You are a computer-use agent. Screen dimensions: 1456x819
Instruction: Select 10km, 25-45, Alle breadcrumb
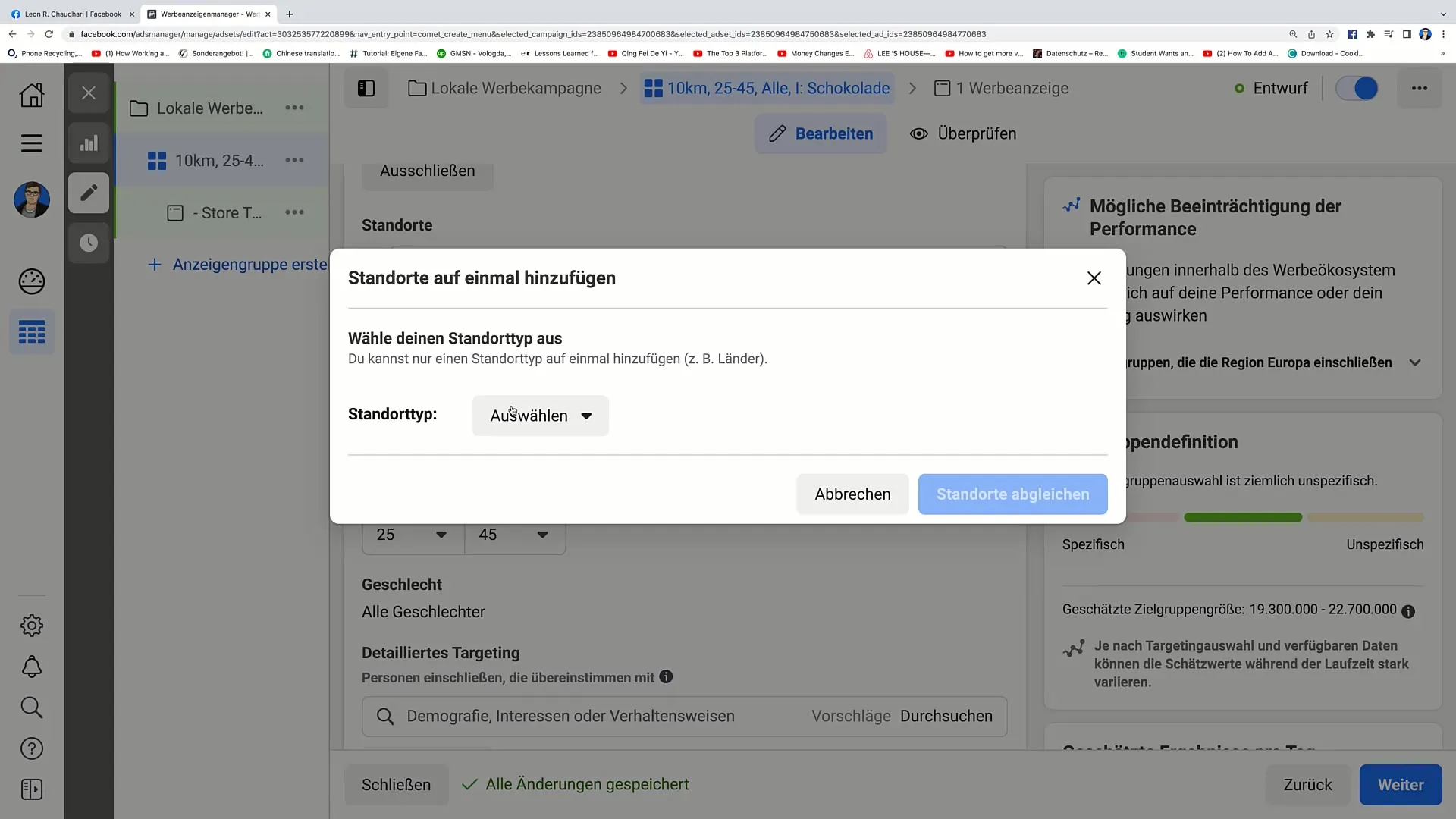click(767, 88)
